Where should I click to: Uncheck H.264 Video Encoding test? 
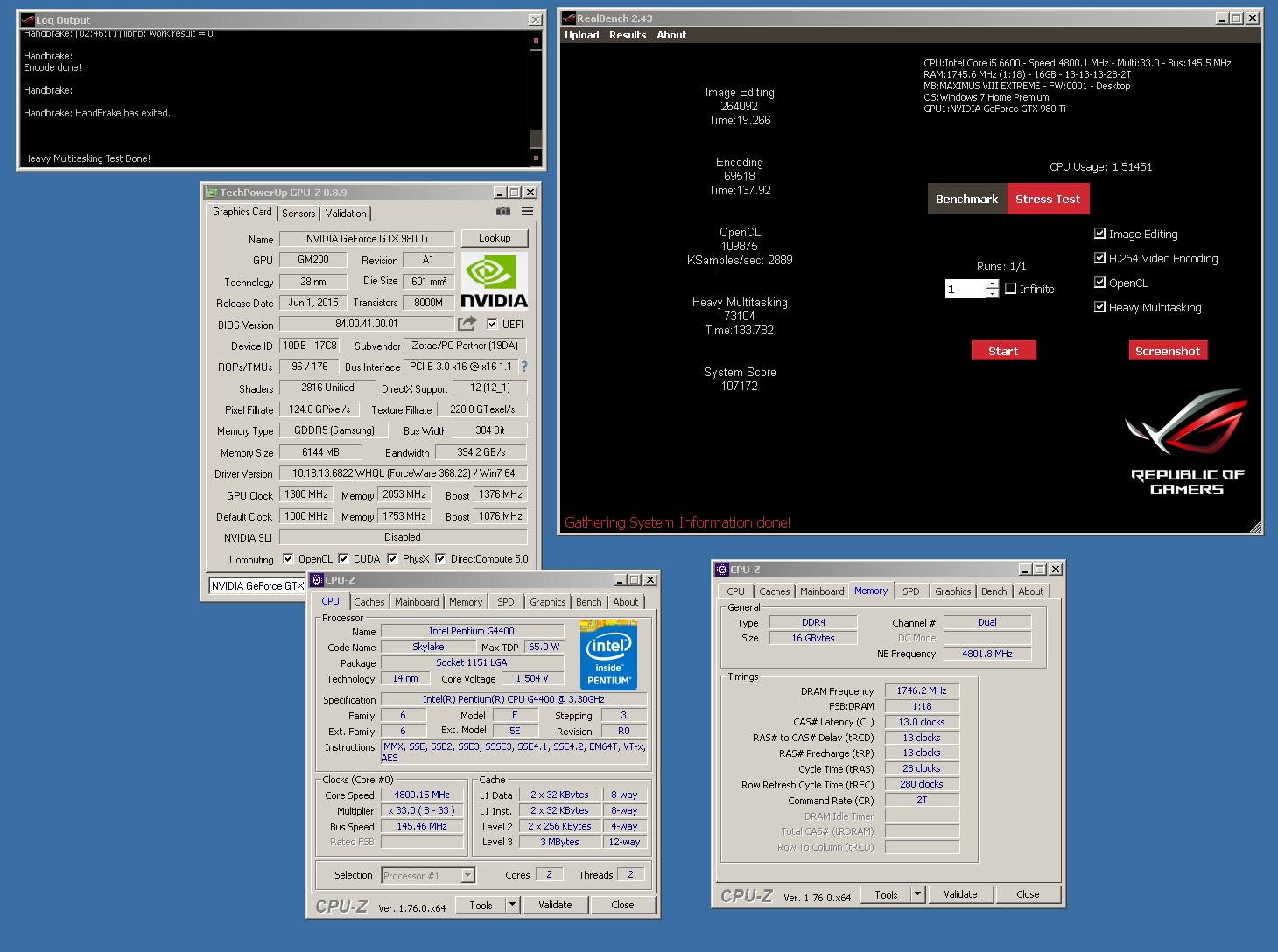(1099, 258)
